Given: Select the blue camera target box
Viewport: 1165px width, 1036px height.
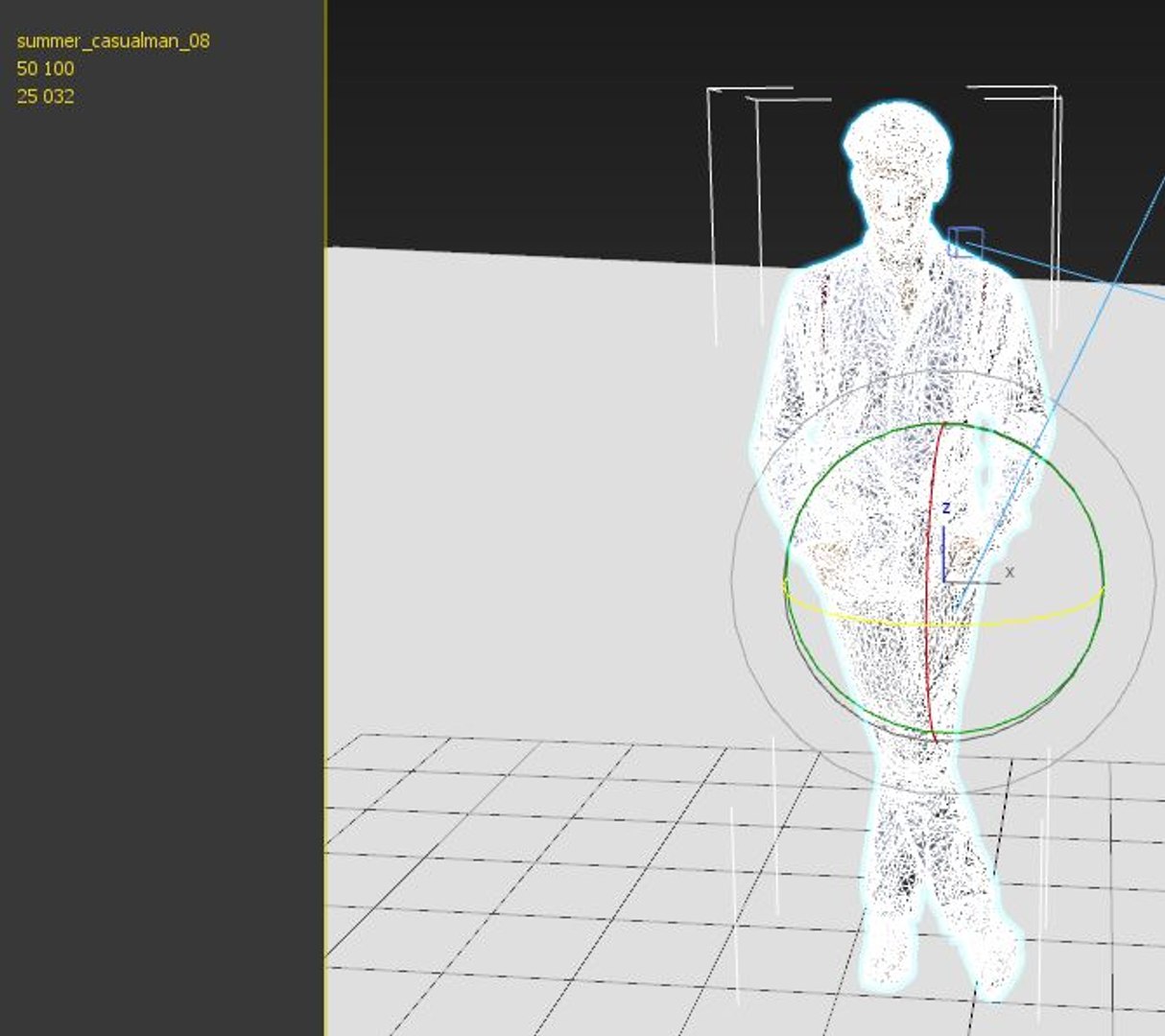Looking at the screenshot, I should tap(965, 242).
